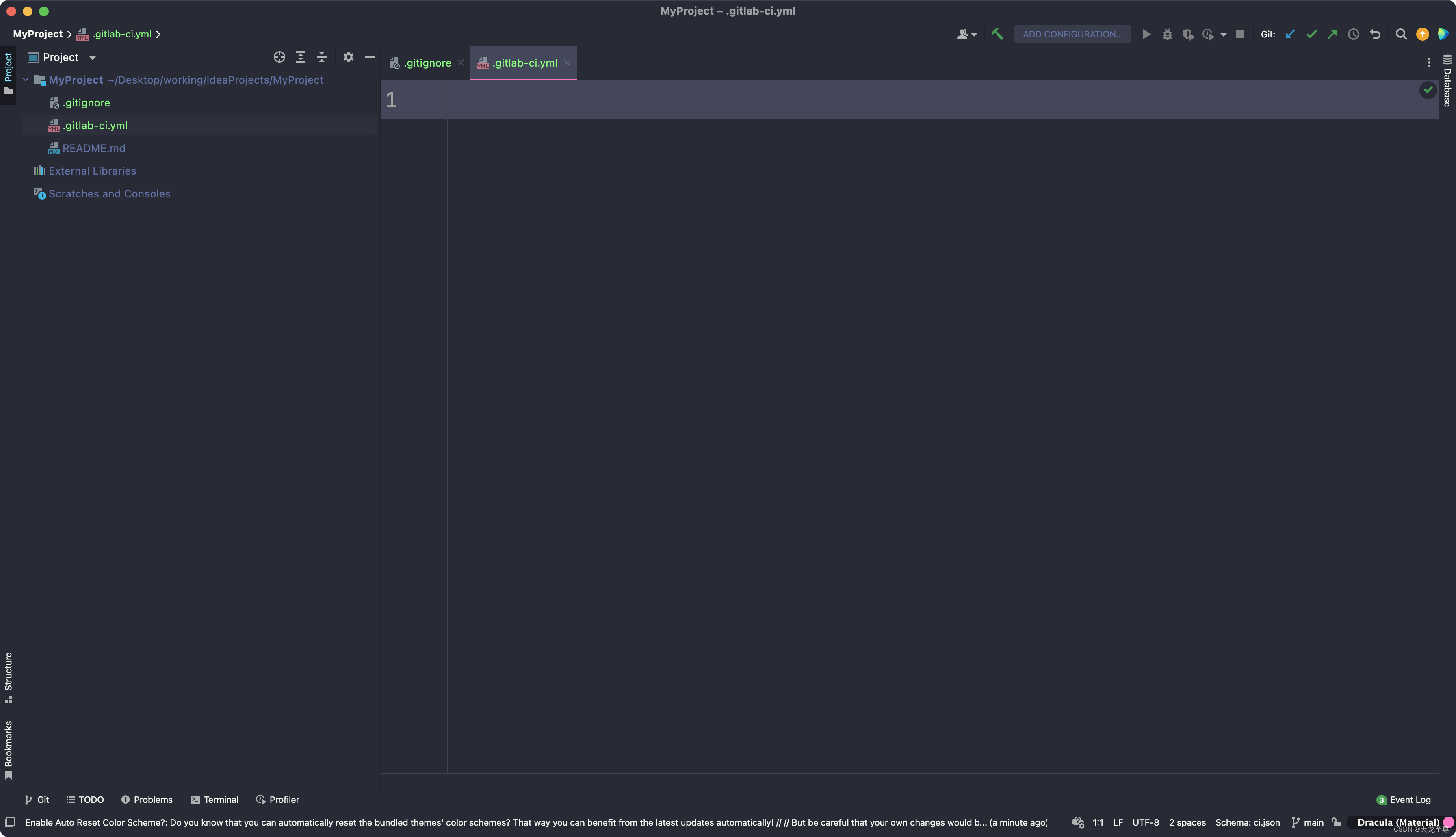
Task: Toggle tool window bars corner icon
Action: (x=10, y=822)
